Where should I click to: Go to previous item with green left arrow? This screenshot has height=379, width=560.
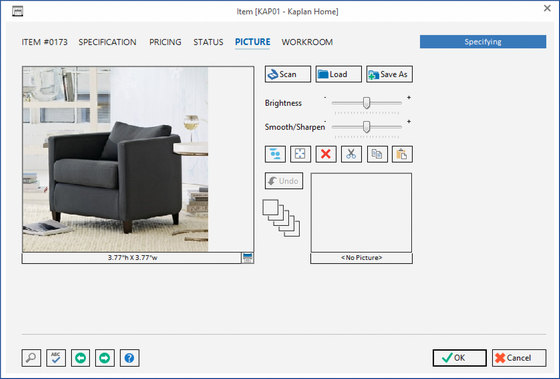[80, 358]
